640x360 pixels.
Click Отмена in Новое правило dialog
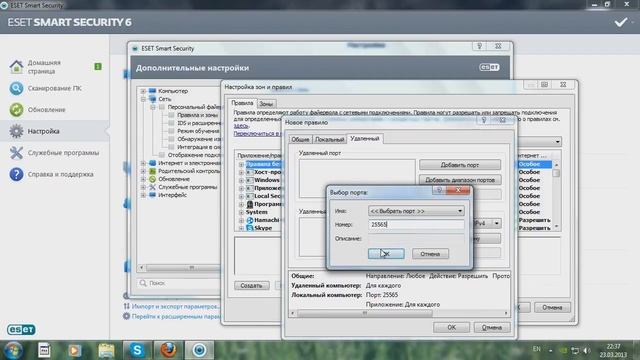492,327
